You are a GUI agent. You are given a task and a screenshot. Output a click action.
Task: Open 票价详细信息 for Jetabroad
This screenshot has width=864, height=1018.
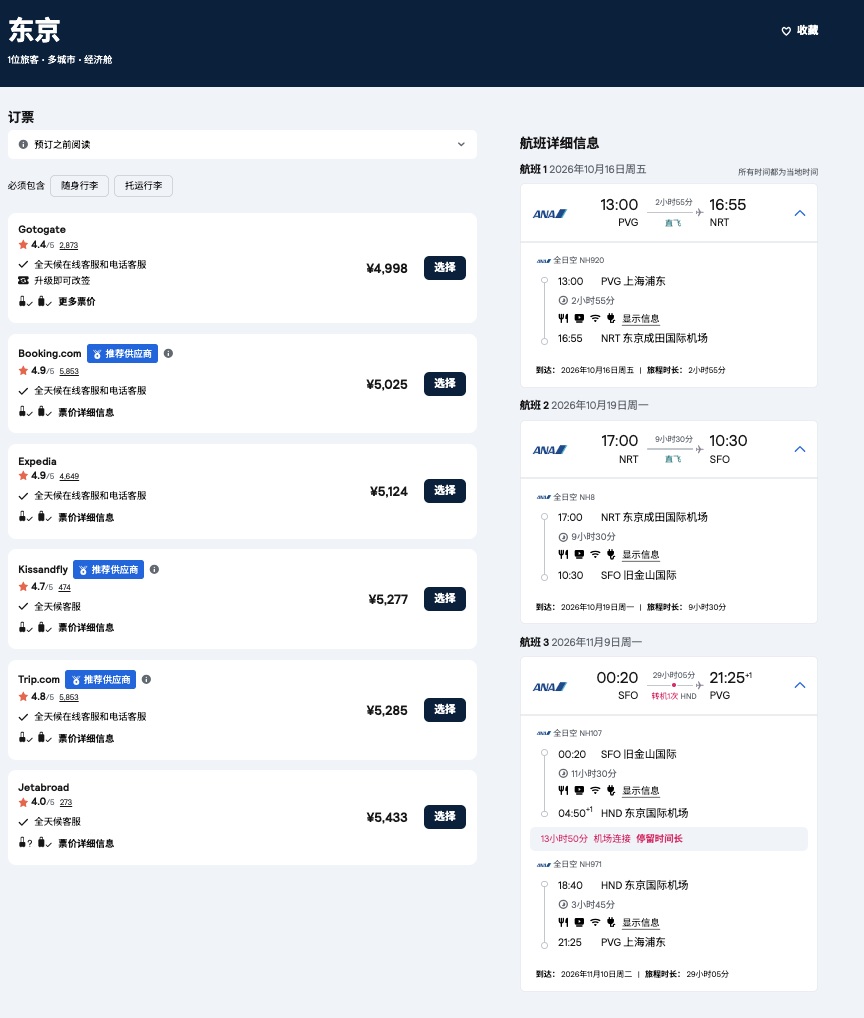[x=85, y=843]
